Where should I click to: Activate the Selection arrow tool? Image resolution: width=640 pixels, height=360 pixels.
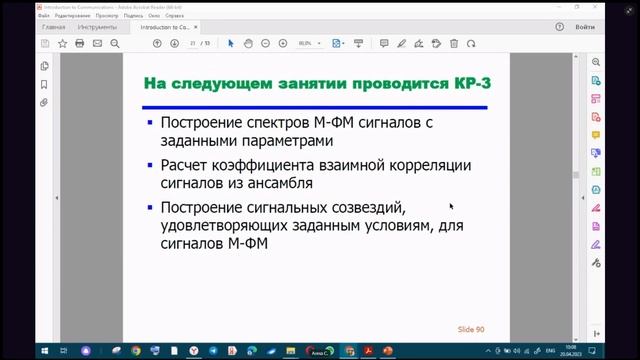231,43
